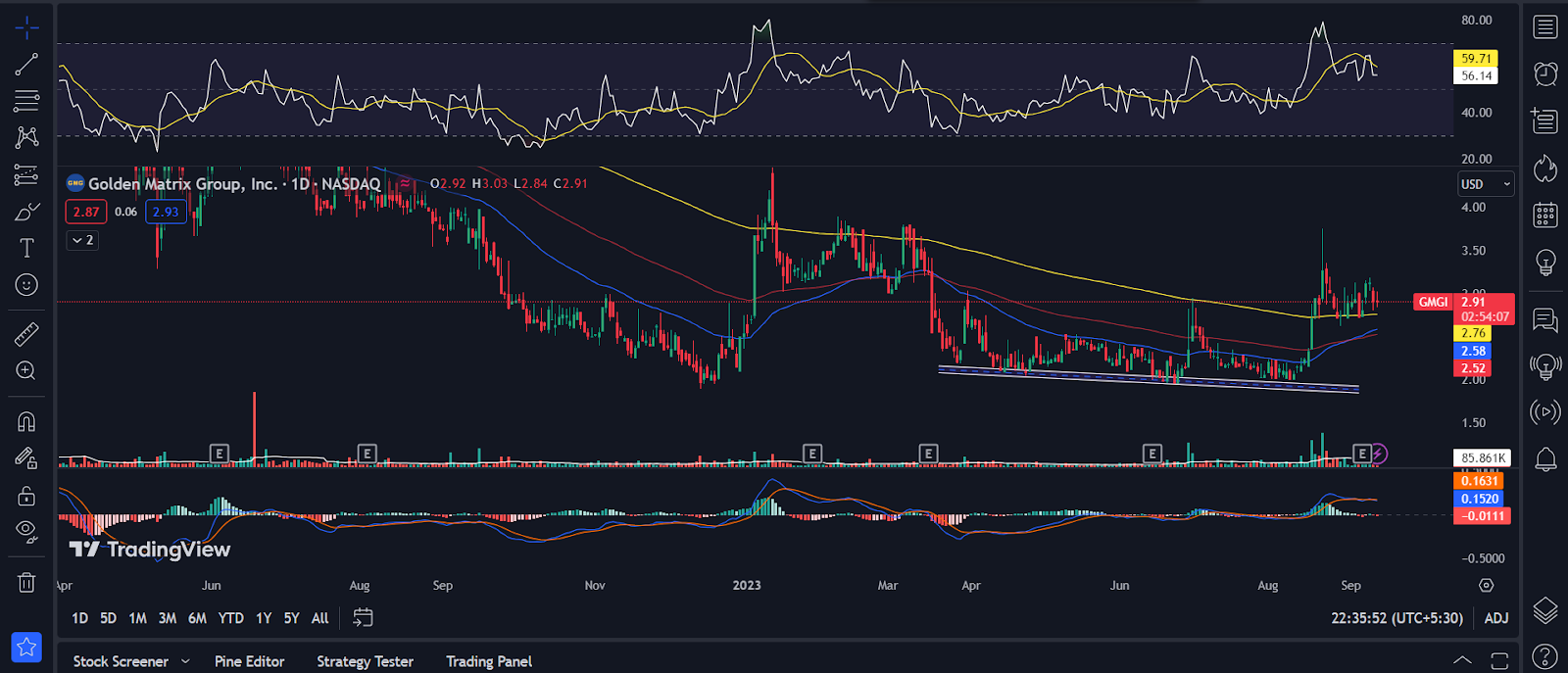Open the forecasting and measurement tools
The image size is (1568, 673).
click(x=26, y=174)
